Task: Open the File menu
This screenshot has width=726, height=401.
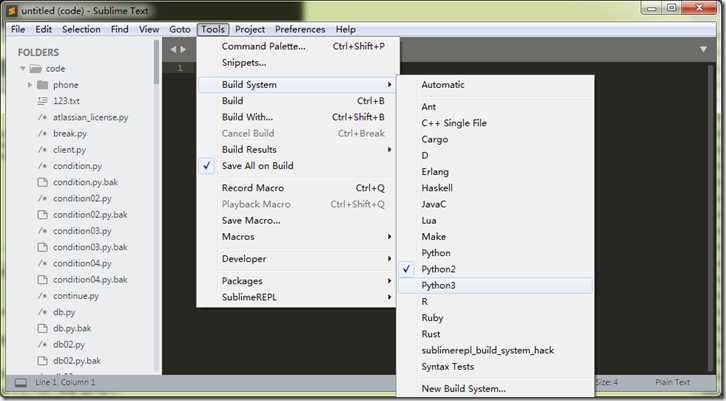Action: click(x=18, y=29)
